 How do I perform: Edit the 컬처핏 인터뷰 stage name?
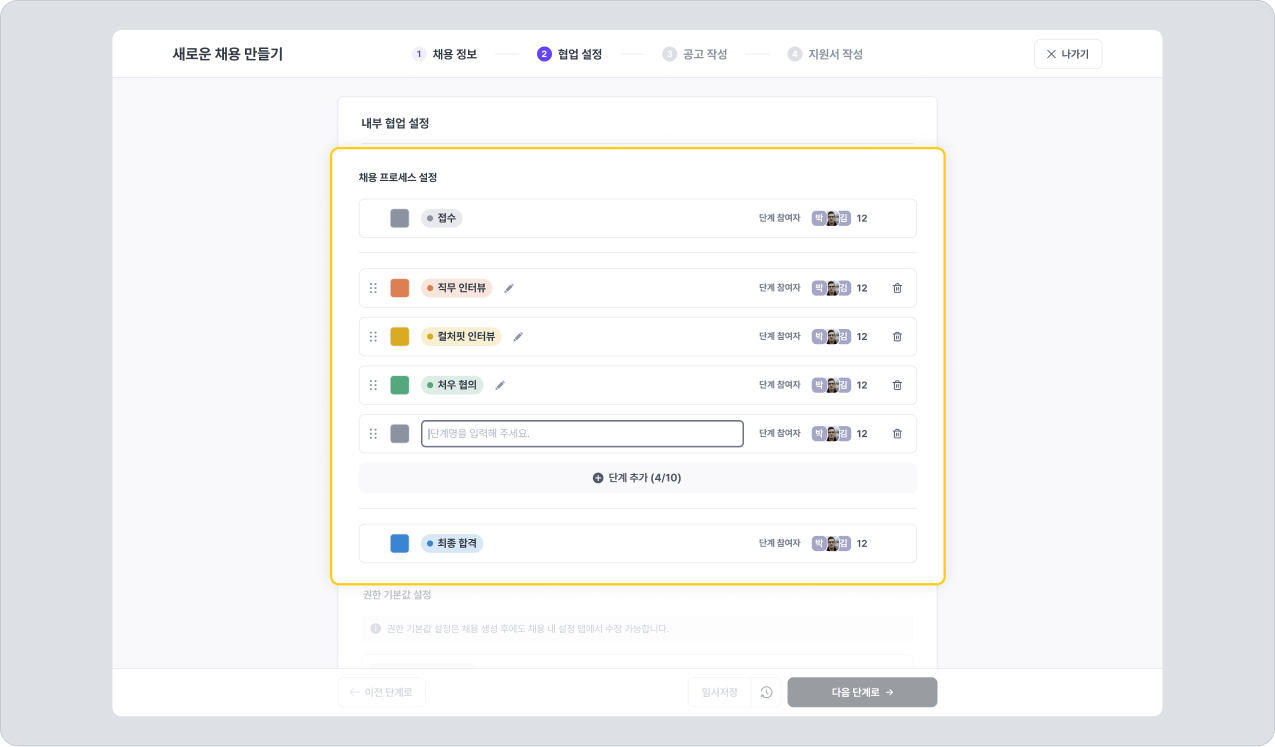click(518, 337)
